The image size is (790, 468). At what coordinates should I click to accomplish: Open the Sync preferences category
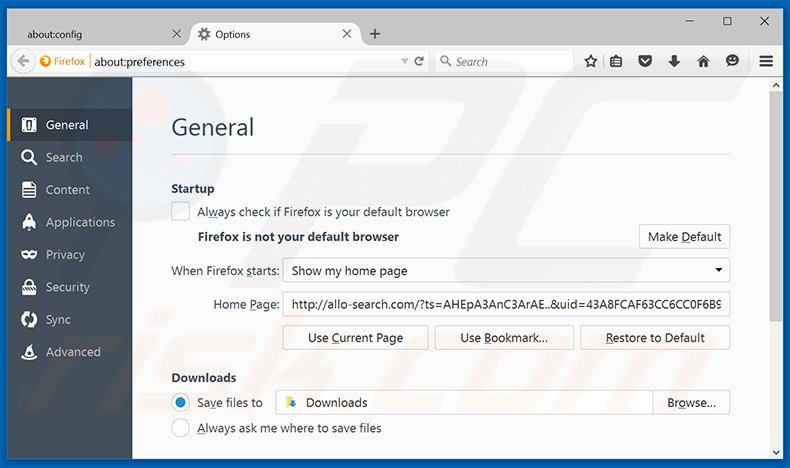[x=70, y=319]
